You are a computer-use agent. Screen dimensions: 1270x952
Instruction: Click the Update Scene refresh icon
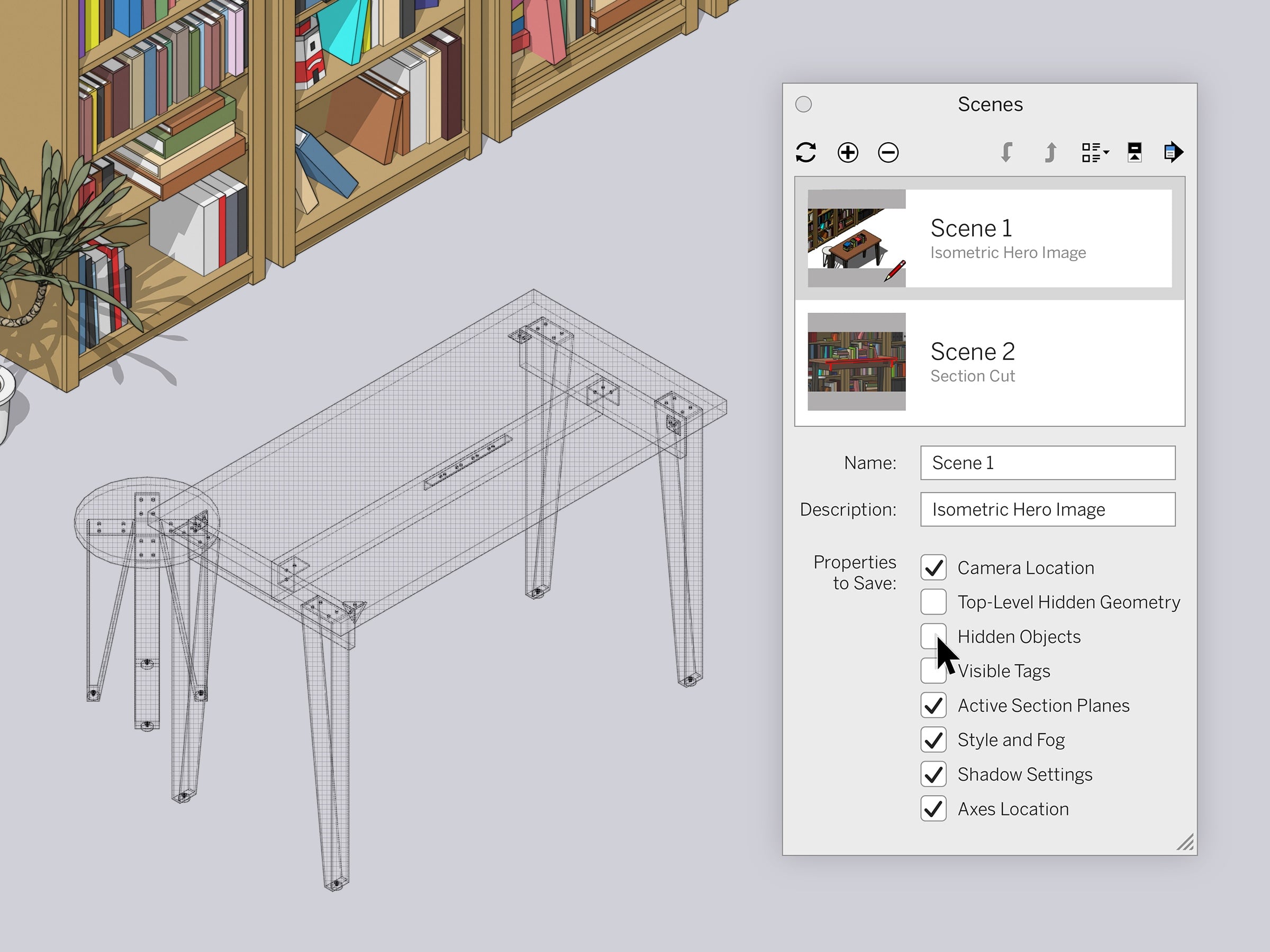pyautogui.click(x=805, y=153)
